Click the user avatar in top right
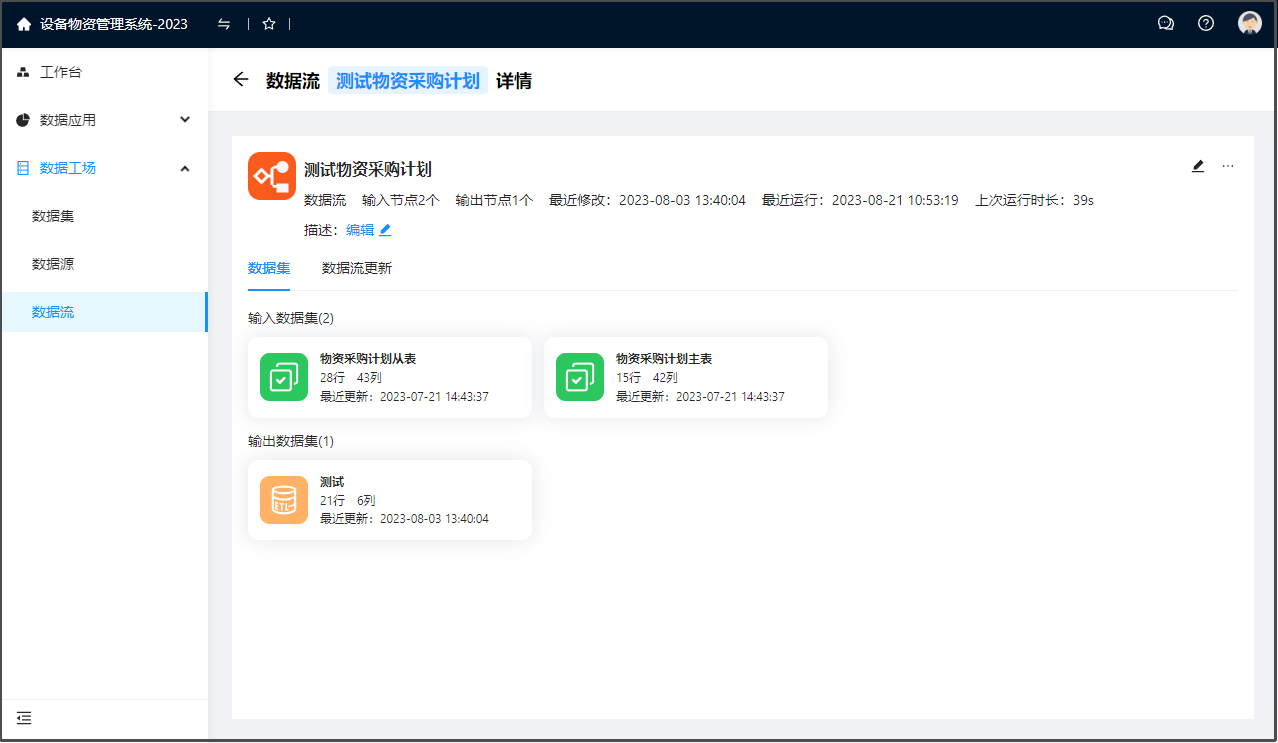 pyautogui.click(x=1249, y=24)
